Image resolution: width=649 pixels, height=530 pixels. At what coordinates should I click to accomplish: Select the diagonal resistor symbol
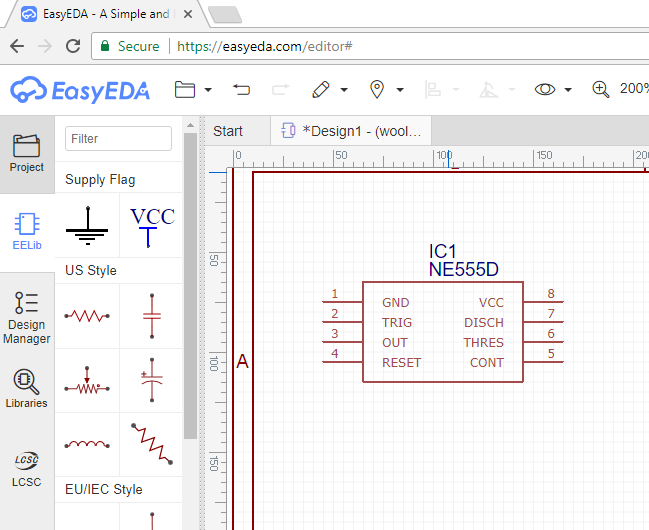pos(151,445)
